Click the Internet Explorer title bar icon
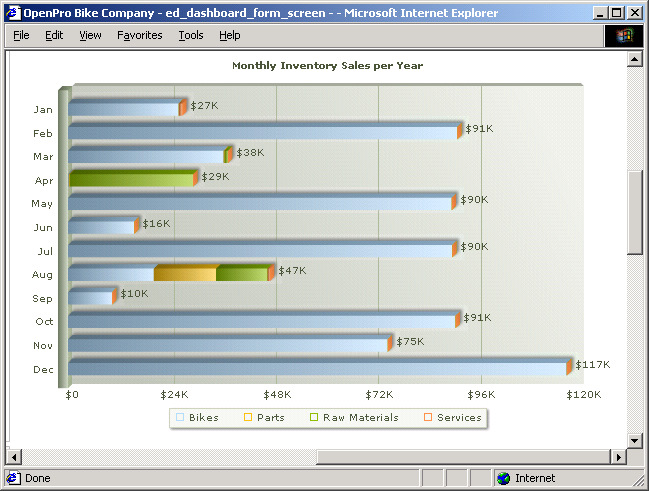Screen dimensions: 649x491 click(12, 12)
